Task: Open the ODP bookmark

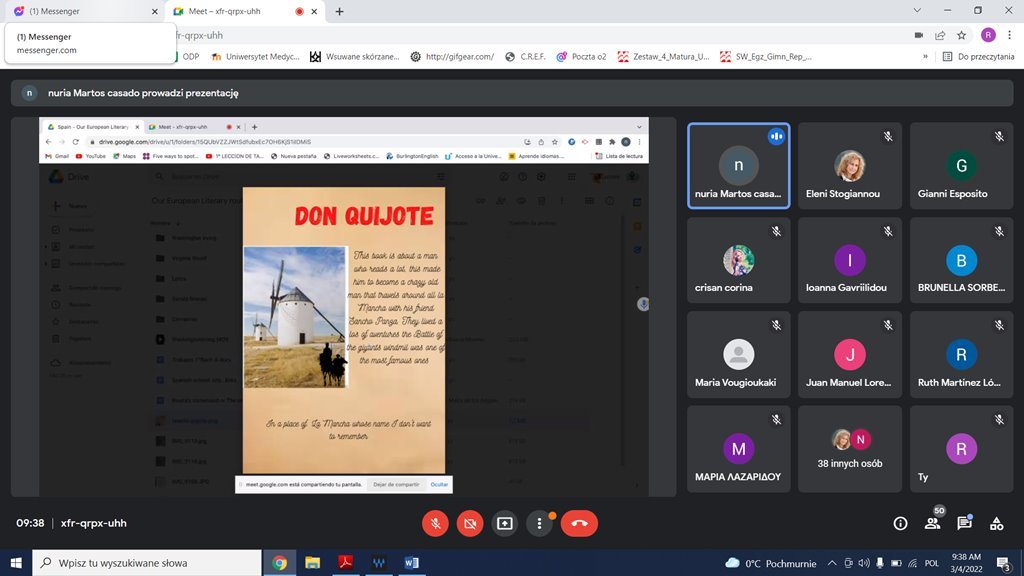Action: 191,57
